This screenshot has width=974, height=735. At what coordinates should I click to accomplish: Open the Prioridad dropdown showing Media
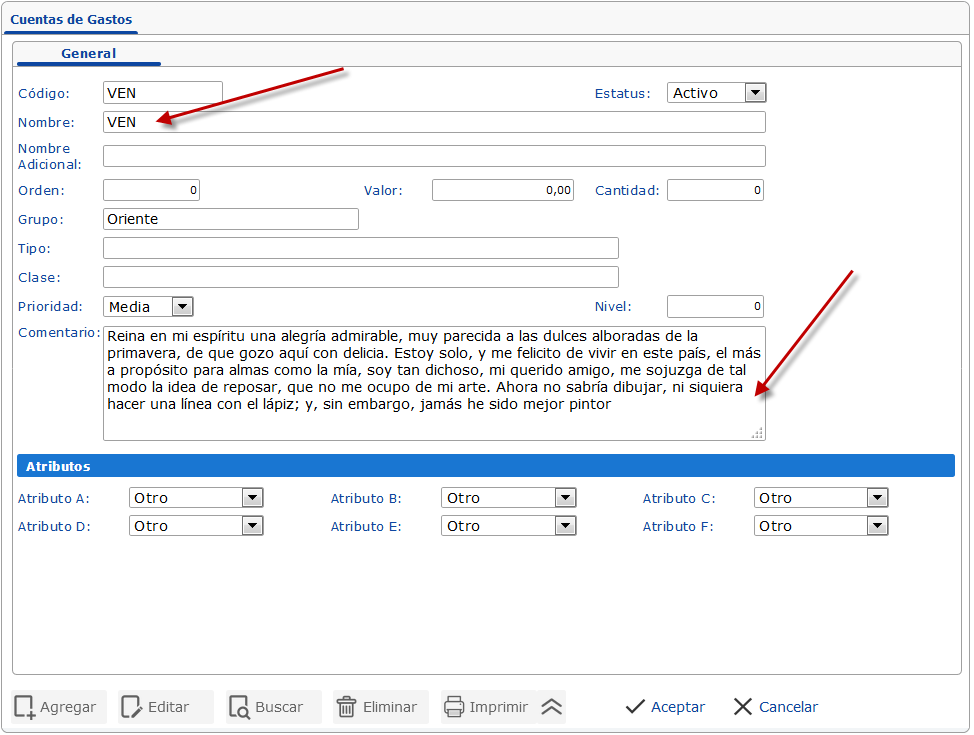pyautogui.click(x=180, y=306)
